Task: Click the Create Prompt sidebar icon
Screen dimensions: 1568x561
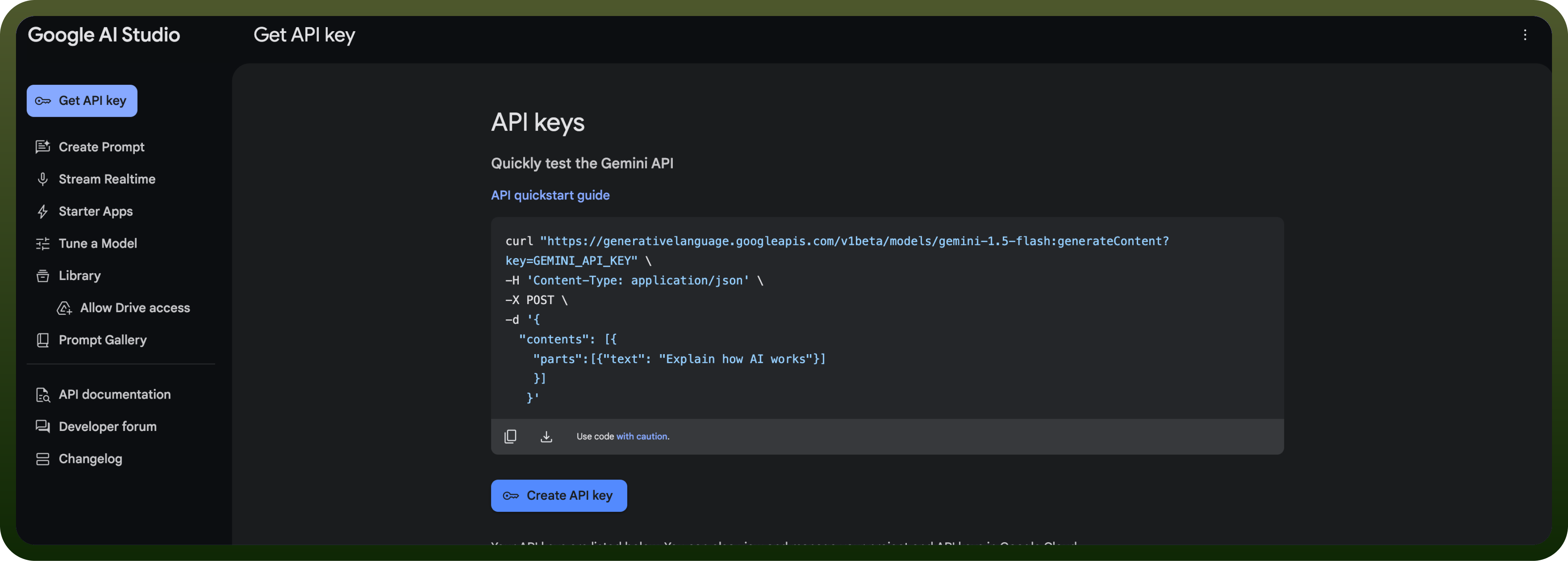Action: click(43, 147)
